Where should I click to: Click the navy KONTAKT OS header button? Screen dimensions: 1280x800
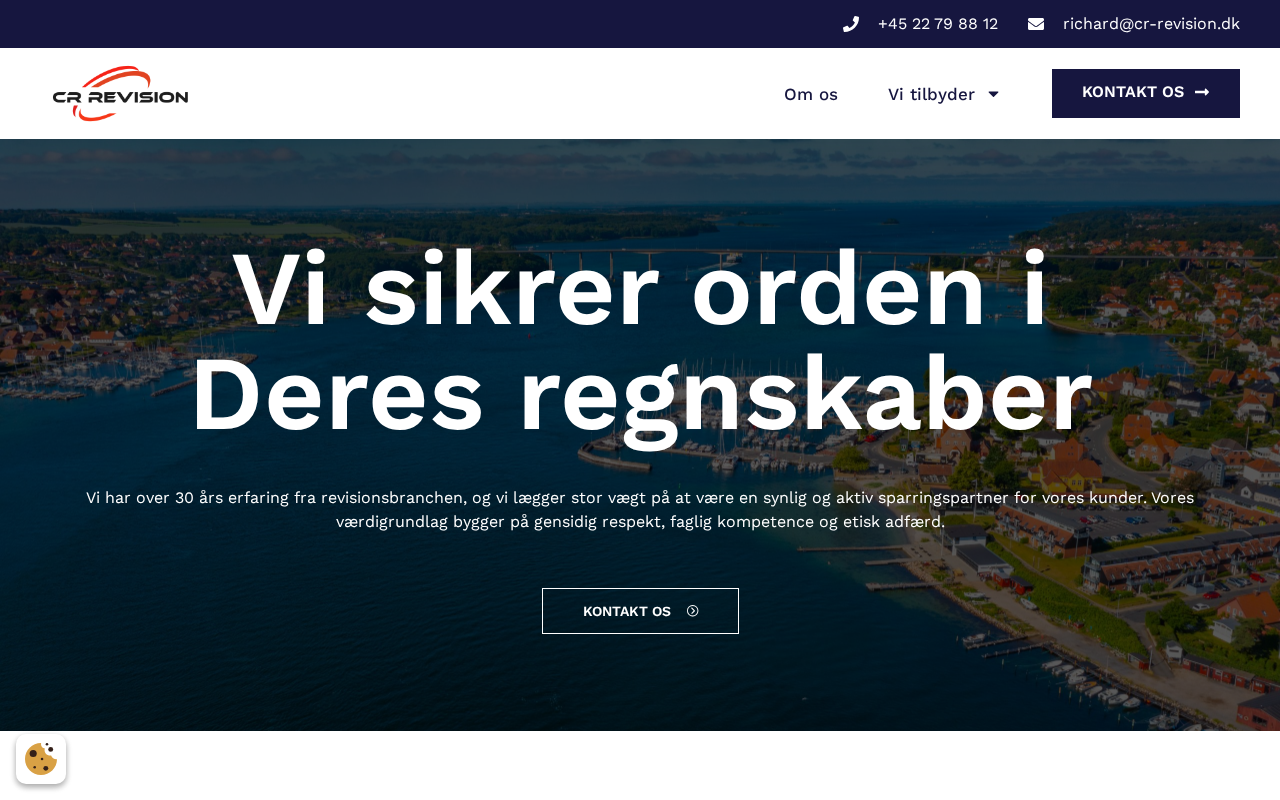point(1146,93)
